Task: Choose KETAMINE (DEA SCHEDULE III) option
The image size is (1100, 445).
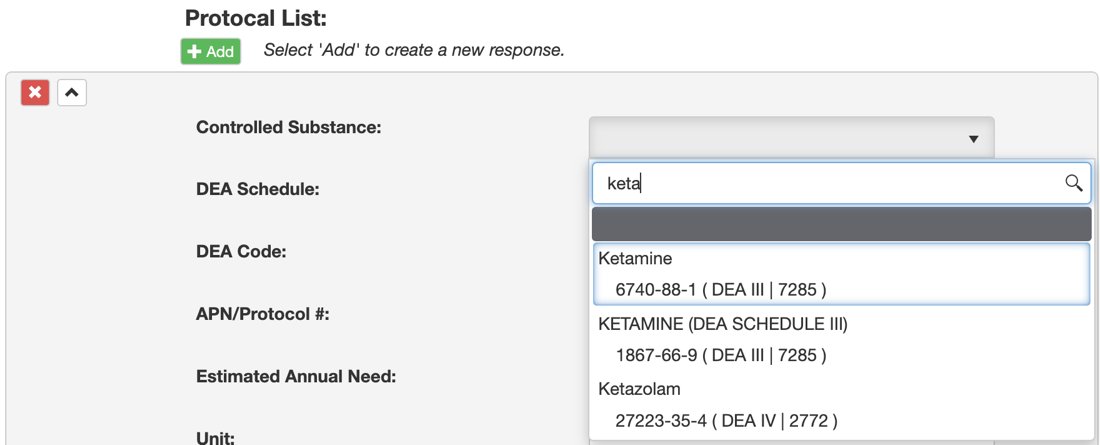Action: point(723,324)
